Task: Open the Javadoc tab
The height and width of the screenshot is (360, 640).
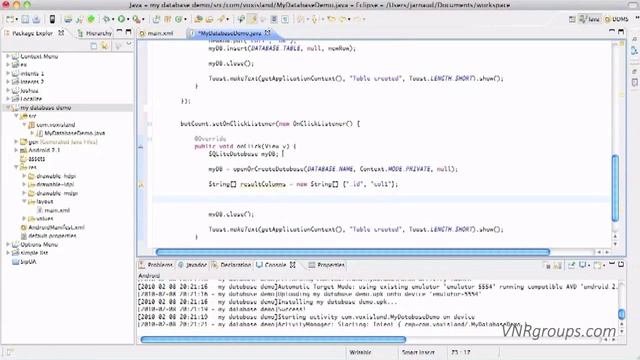Action: 193,265
